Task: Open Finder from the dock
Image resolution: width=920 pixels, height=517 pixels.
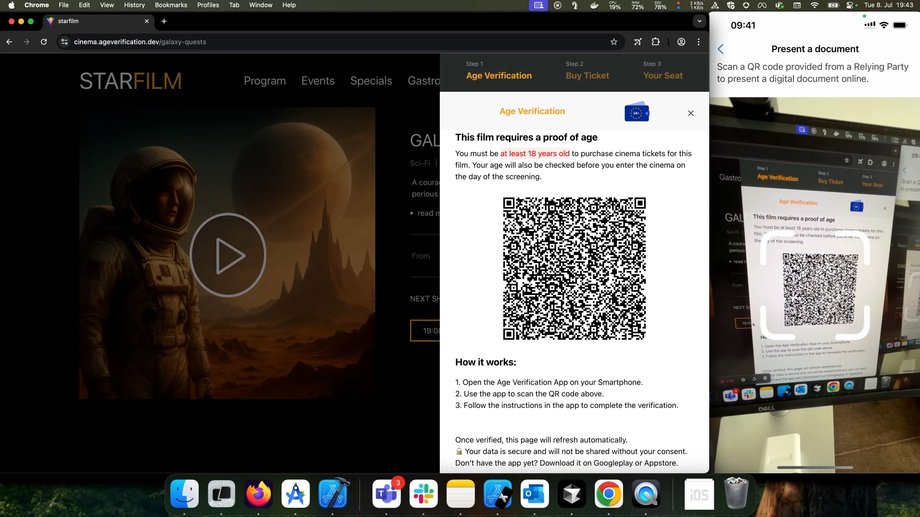Action: (x=184, y=494)
